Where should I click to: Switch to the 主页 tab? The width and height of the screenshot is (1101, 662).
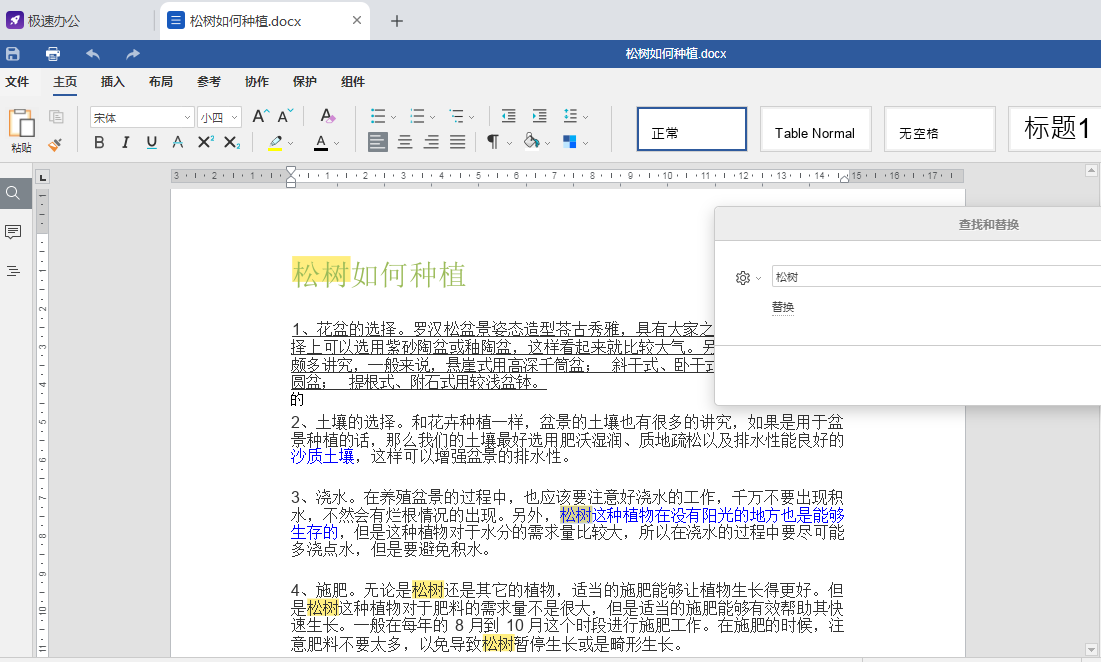(65, 82)
